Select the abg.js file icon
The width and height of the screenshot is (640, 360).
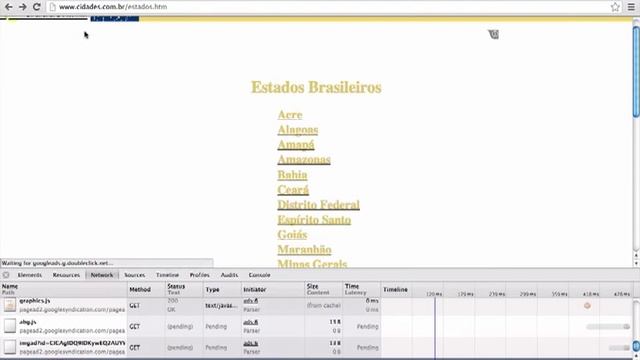(10, 326)
